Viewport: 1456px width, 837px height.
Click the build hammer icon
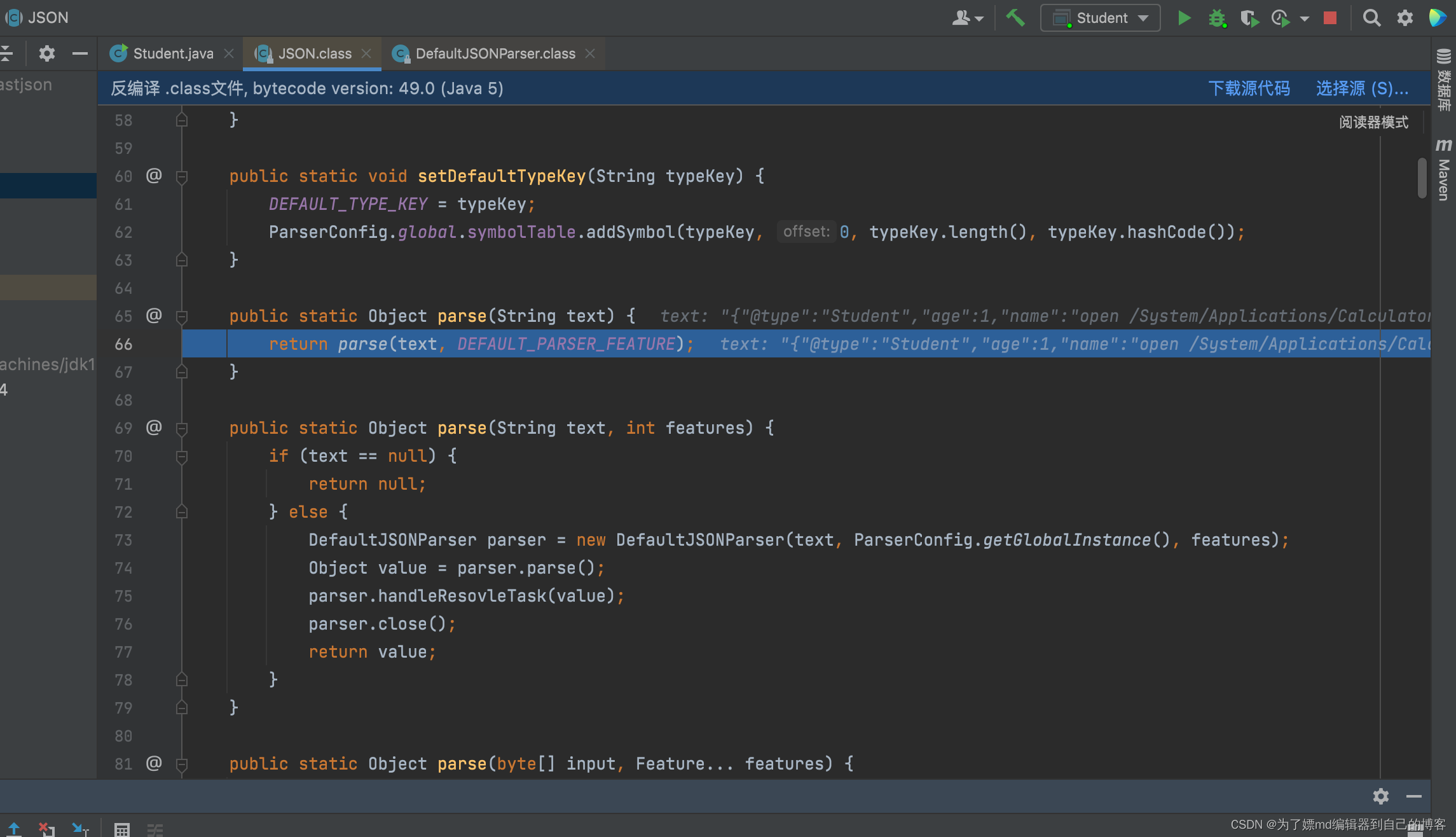[1015, 18]
